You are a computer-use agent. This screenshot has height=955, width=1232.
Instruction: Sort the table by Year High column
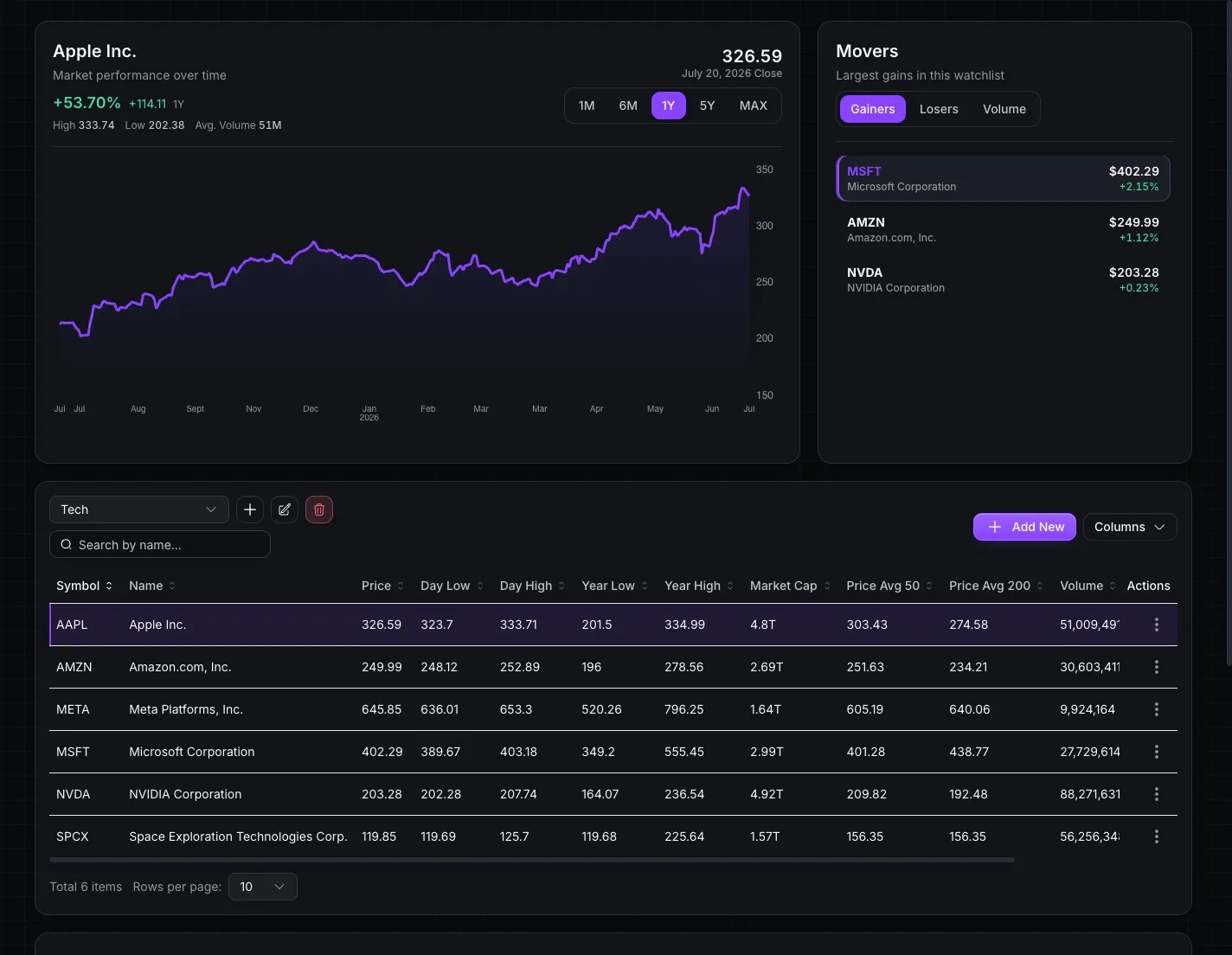(699, 586)
